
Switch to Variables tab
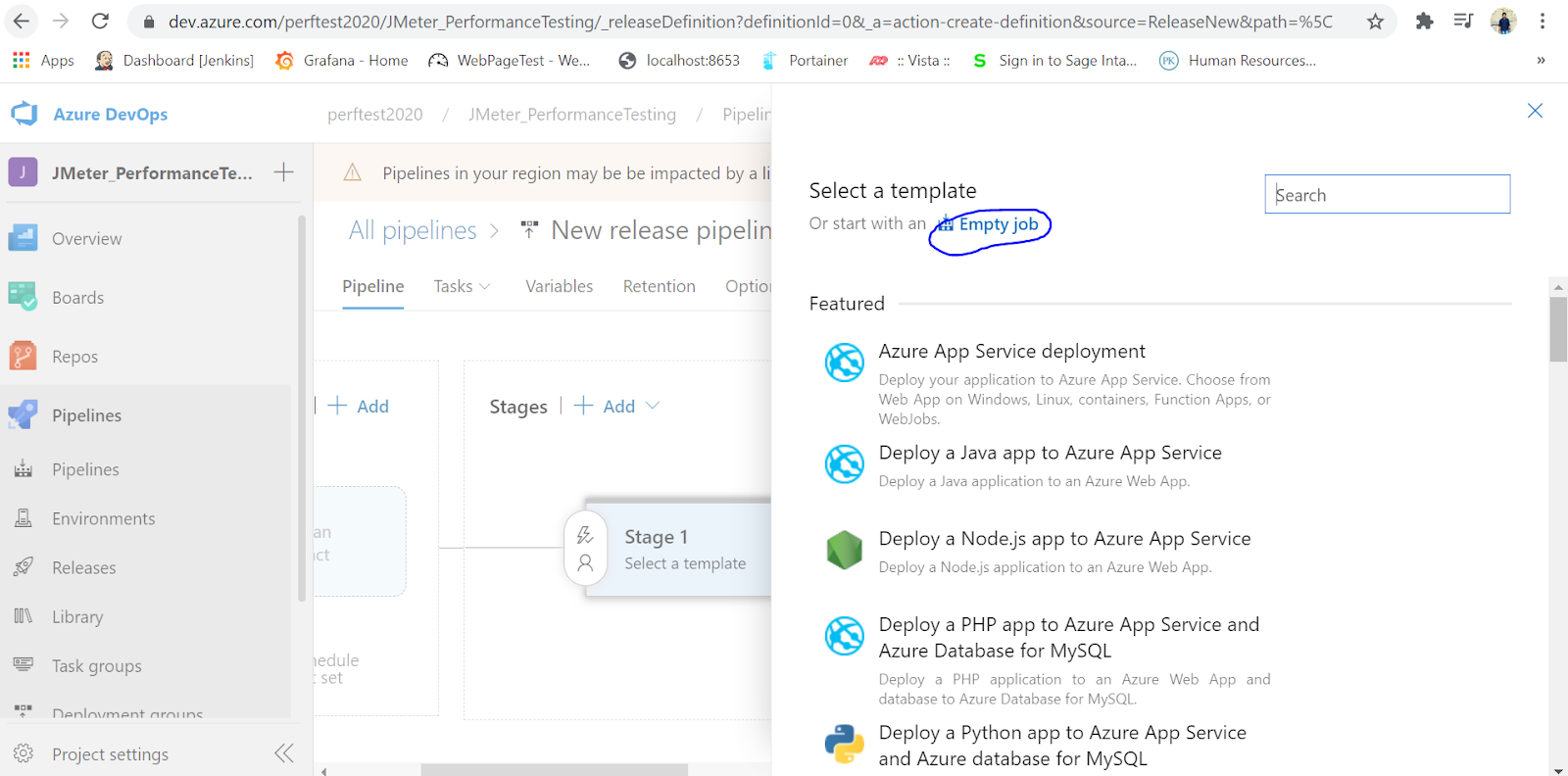click(x=560, y=286)
